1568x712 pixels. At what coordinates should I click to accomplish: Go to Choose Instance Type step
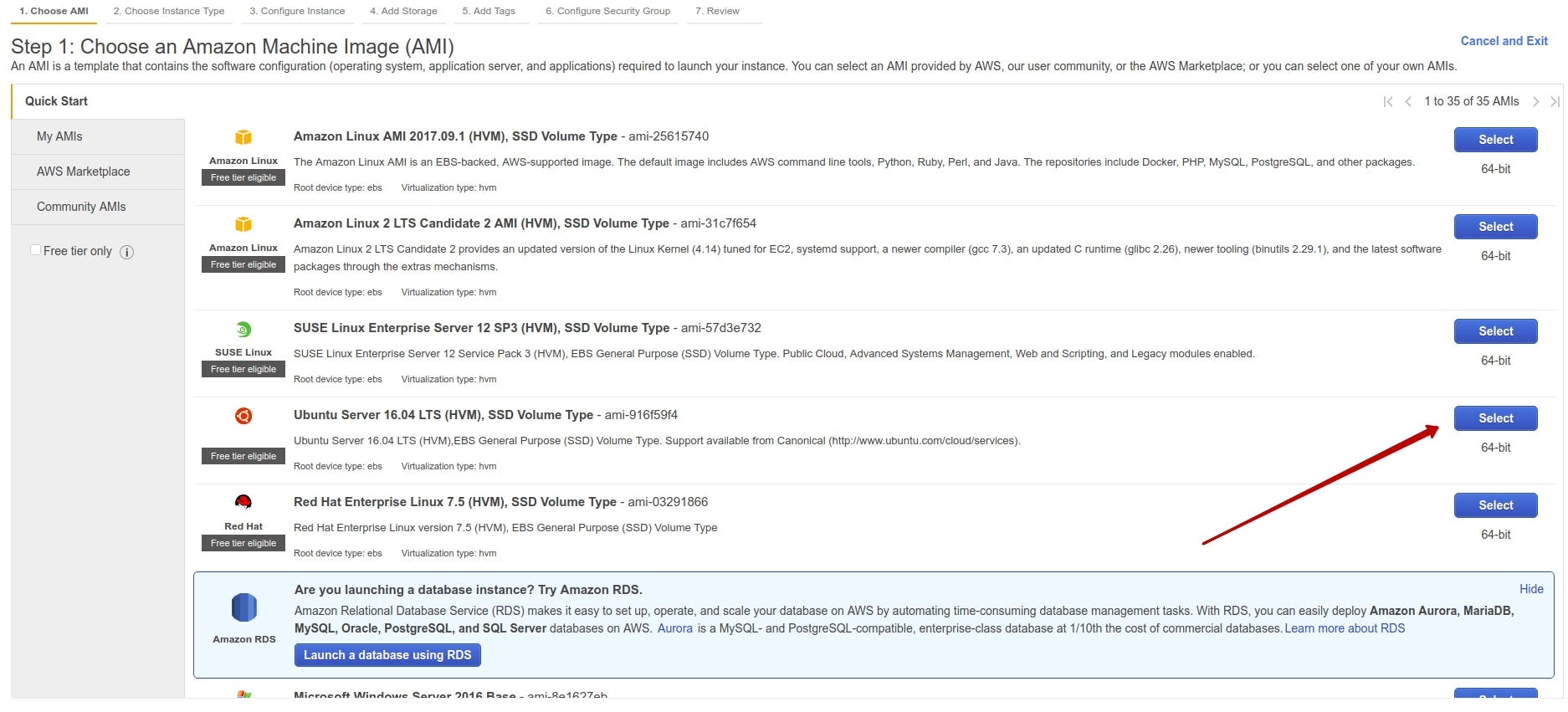[169, 12]
